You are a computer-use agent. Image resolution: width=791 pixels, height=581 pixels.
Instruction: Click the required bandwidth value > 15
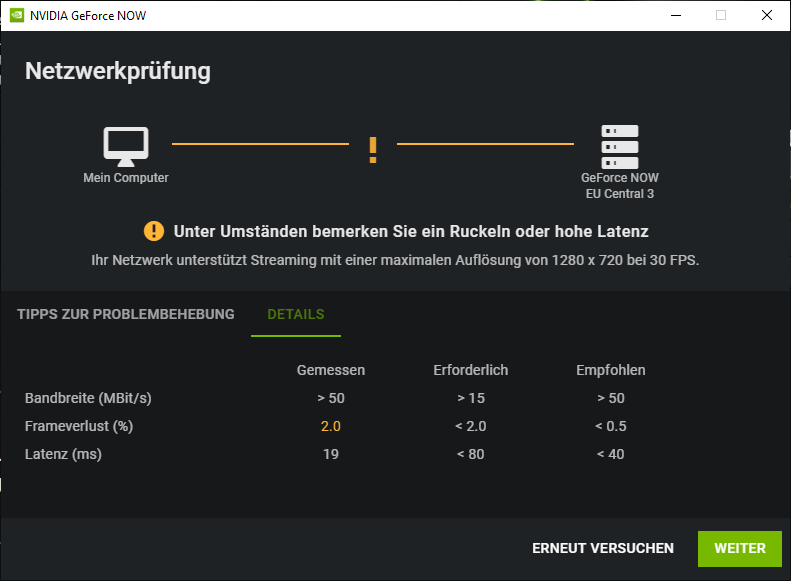pos(471,398)
